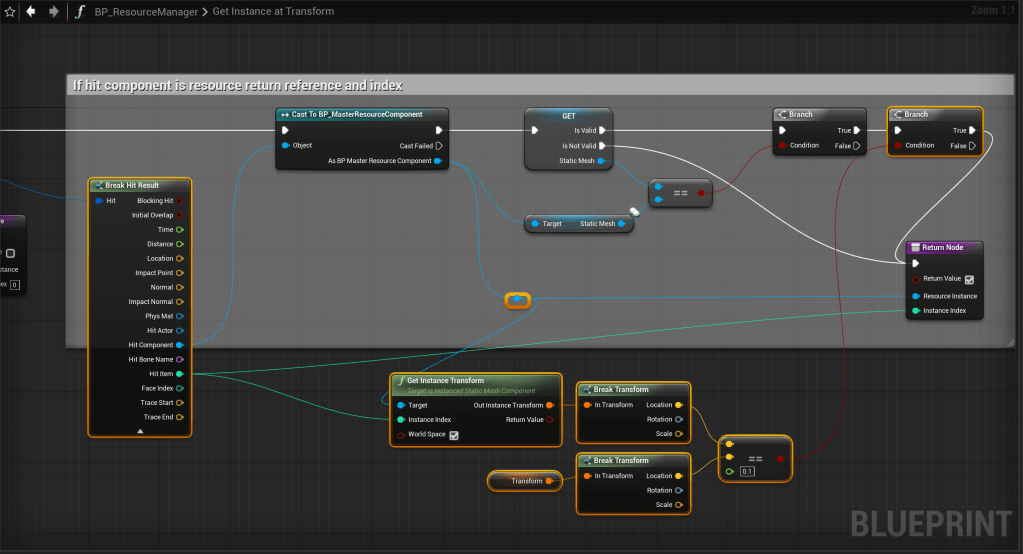Click the Hit Component output pin
Image resolution: width=1023 pixels, height=554 pixels.
pos(179,345)
